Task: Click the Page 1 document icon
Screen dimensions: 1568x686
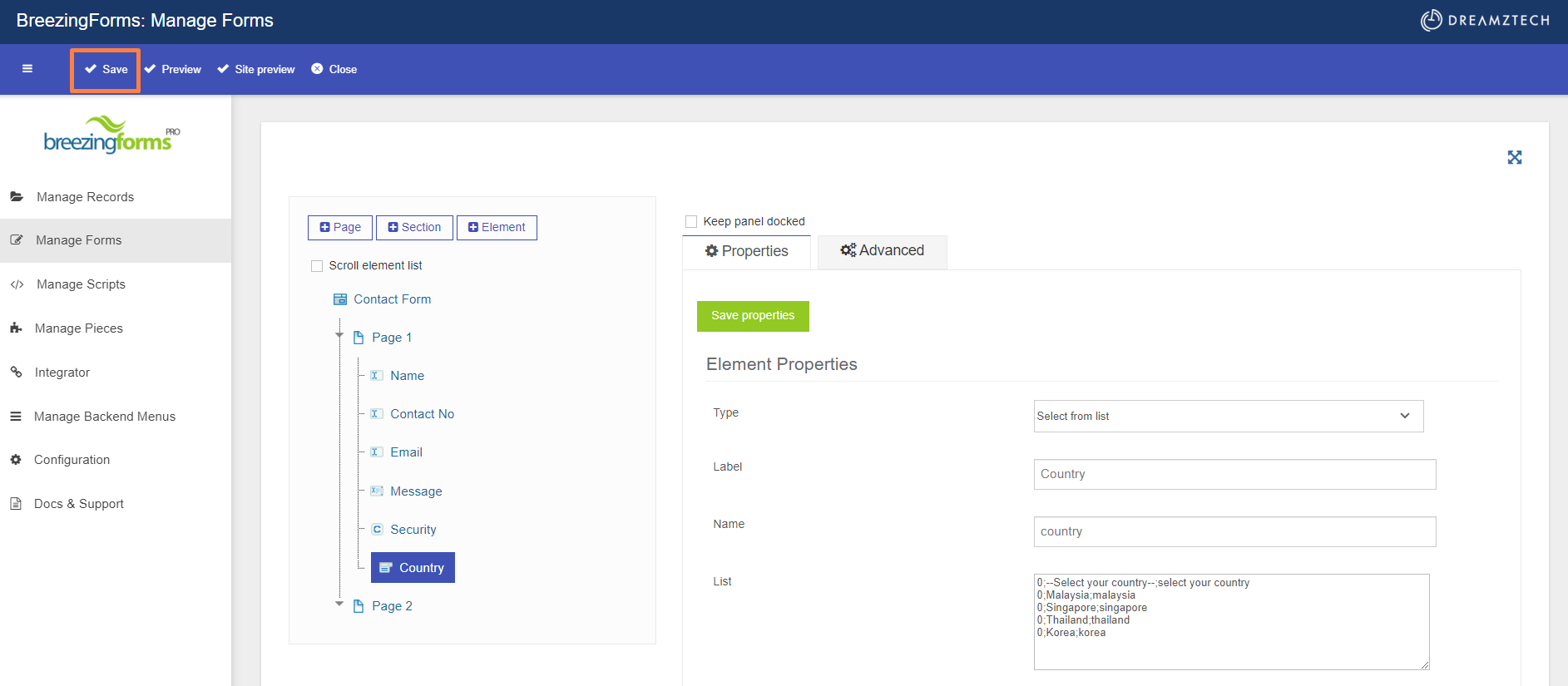Action: click(x=359, y=338)
